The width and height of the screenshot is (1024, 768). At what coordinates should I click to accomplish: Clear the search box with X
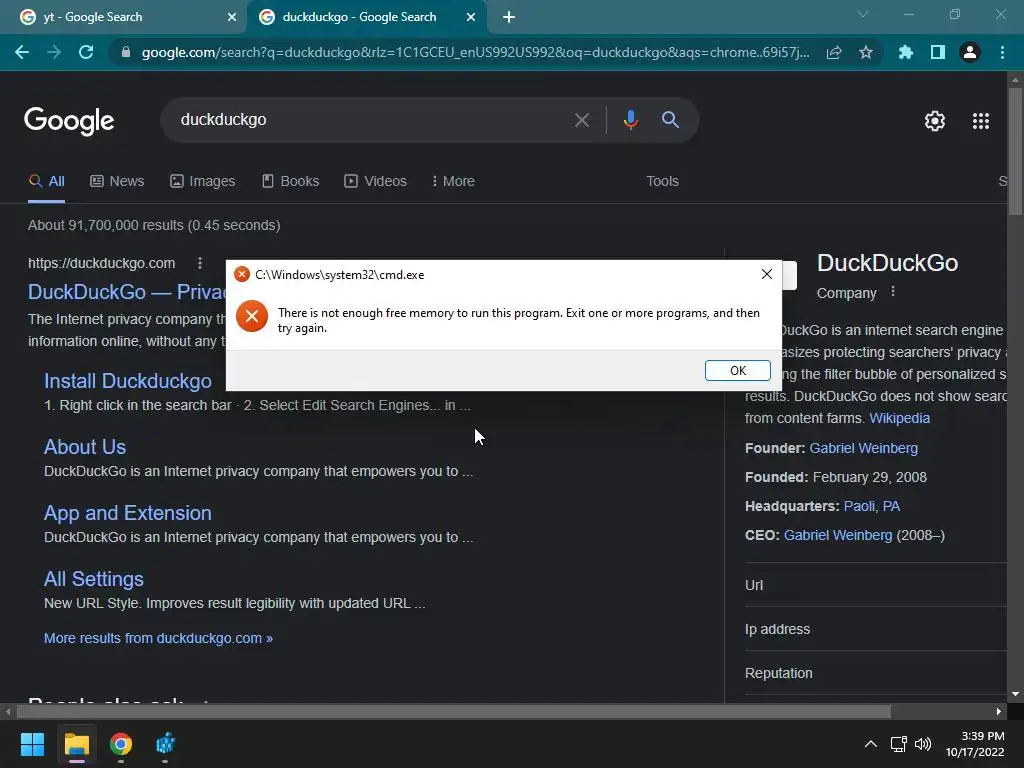[581, 120]
